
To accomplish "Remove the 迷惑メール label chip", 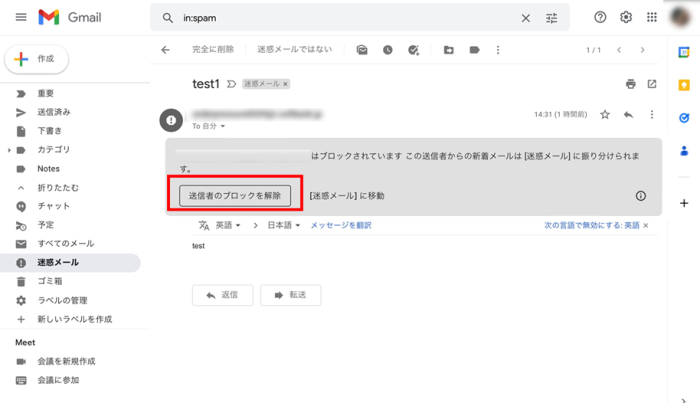I will click(x=285, y=84).
